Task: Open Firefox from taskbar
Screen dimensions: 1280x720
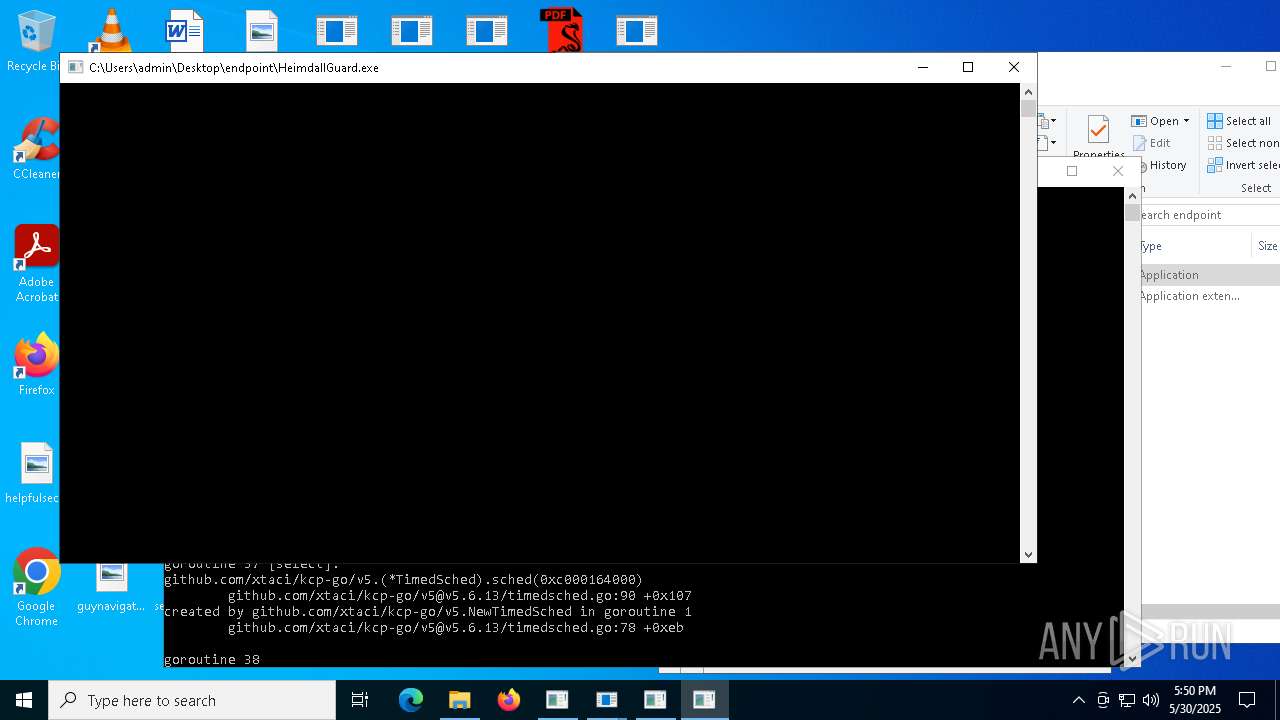Action: [x=509, y=700]
